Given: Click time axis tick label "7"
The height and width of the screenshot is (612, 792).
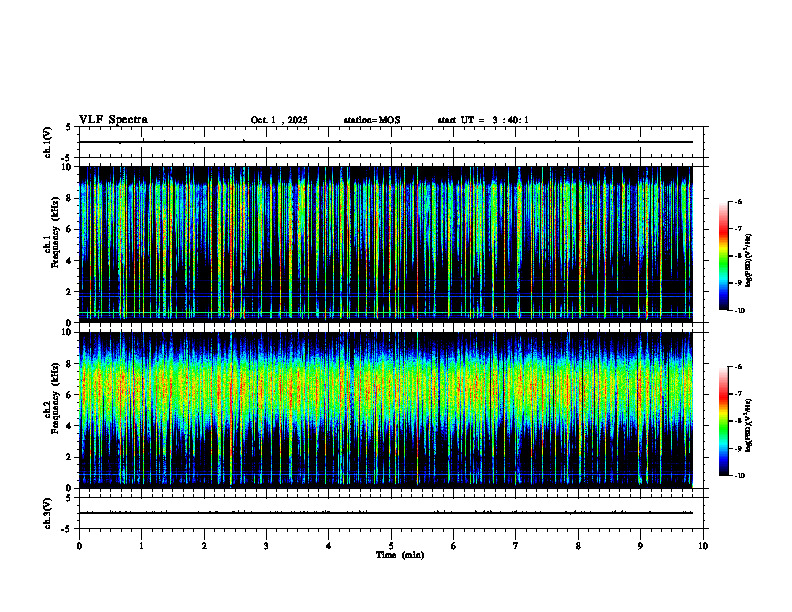Looking at the screenshot, I should (x=516, y=546).
